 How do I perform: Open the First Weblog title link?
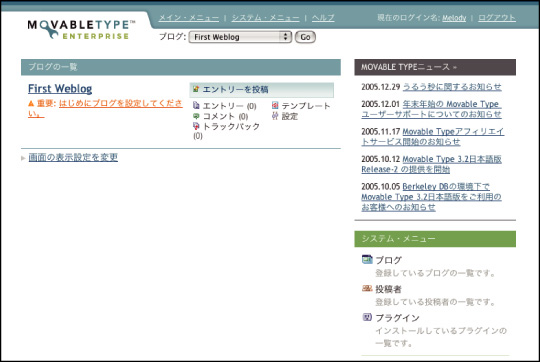60,89
